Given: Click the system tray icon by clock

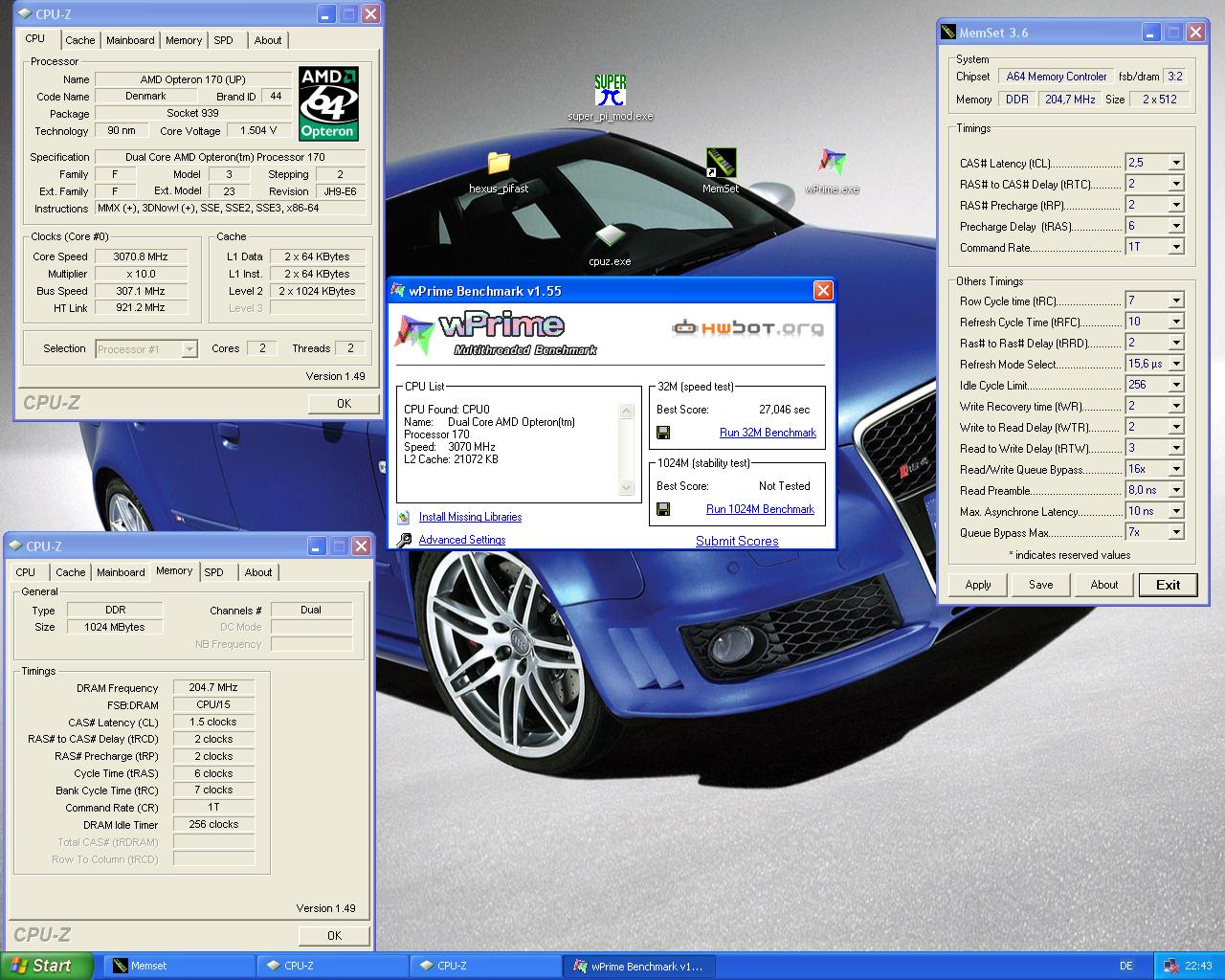Looking at the screenshot, I should (1171, 966).
